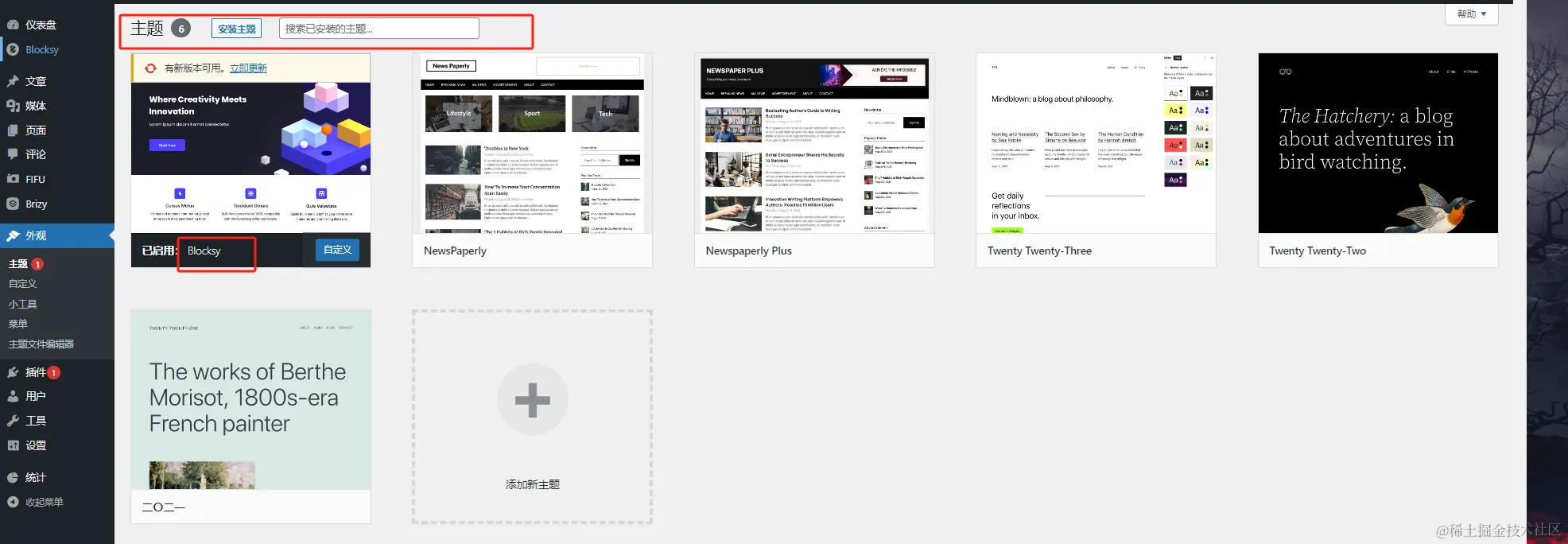The image size is (1568, 544).
Task: Open 设置 settings icon
Action: (13, 445)
